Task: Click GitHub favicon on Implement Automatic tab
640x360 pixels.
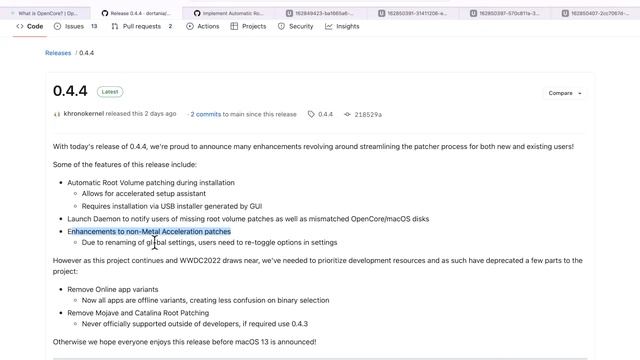Action: [197, 13]
